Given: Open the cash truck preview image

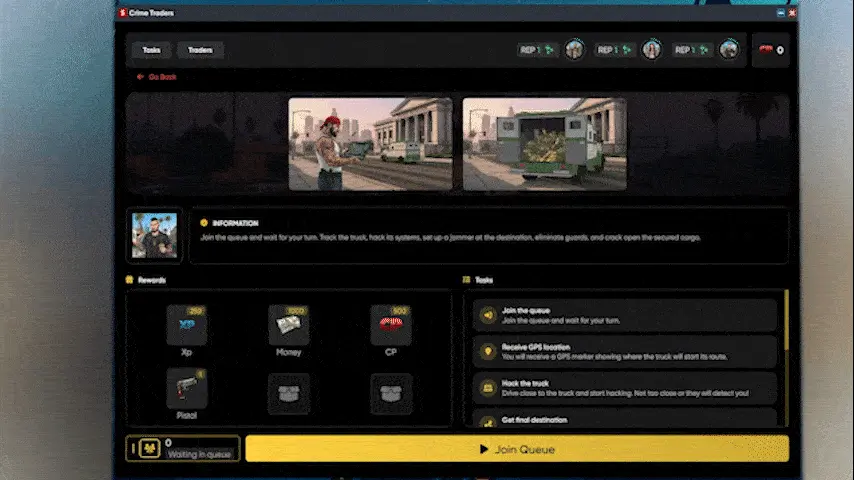Looking at the screenshot, I should pos(545,143).
